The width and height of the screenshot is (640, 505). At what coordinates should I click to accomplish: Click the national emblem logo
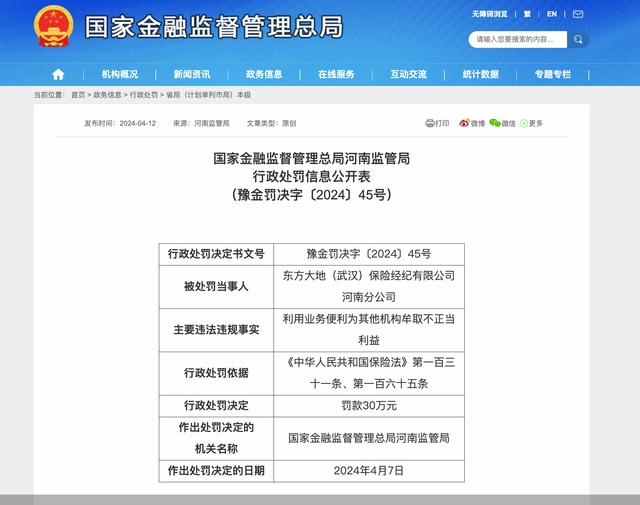tap(53, 26)
